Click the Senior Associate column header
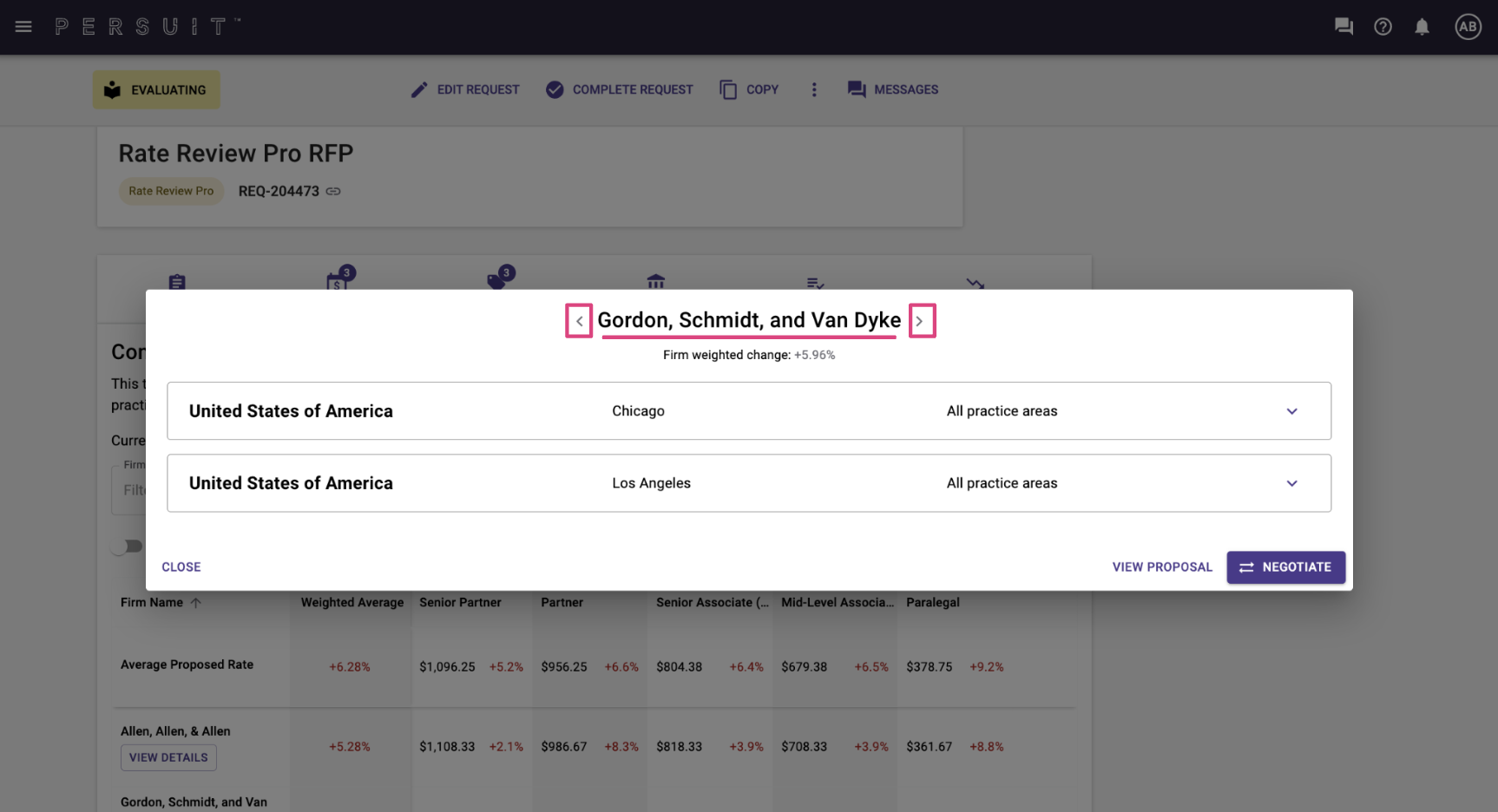This screenshot has height=812, width=1498. point(713,603)
